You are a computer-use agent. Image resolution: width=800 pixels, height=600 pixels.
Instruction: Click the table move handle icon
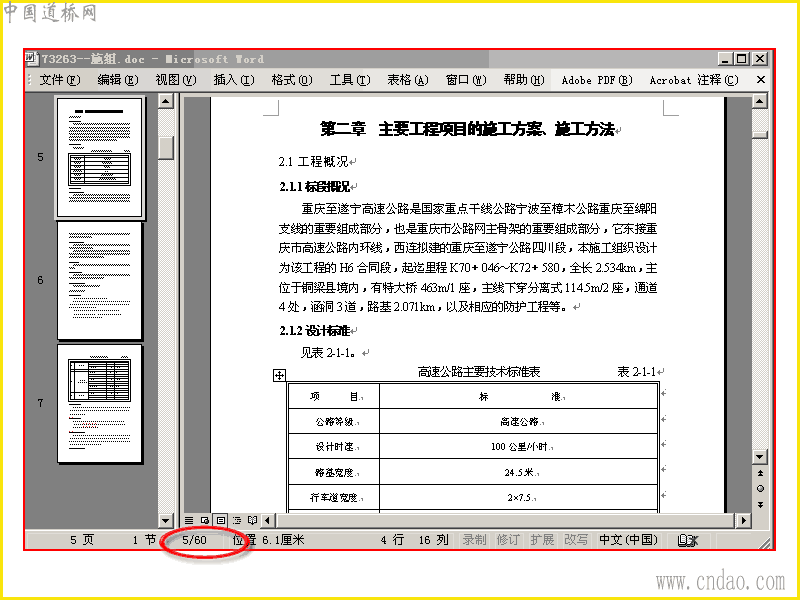(279, 376)
